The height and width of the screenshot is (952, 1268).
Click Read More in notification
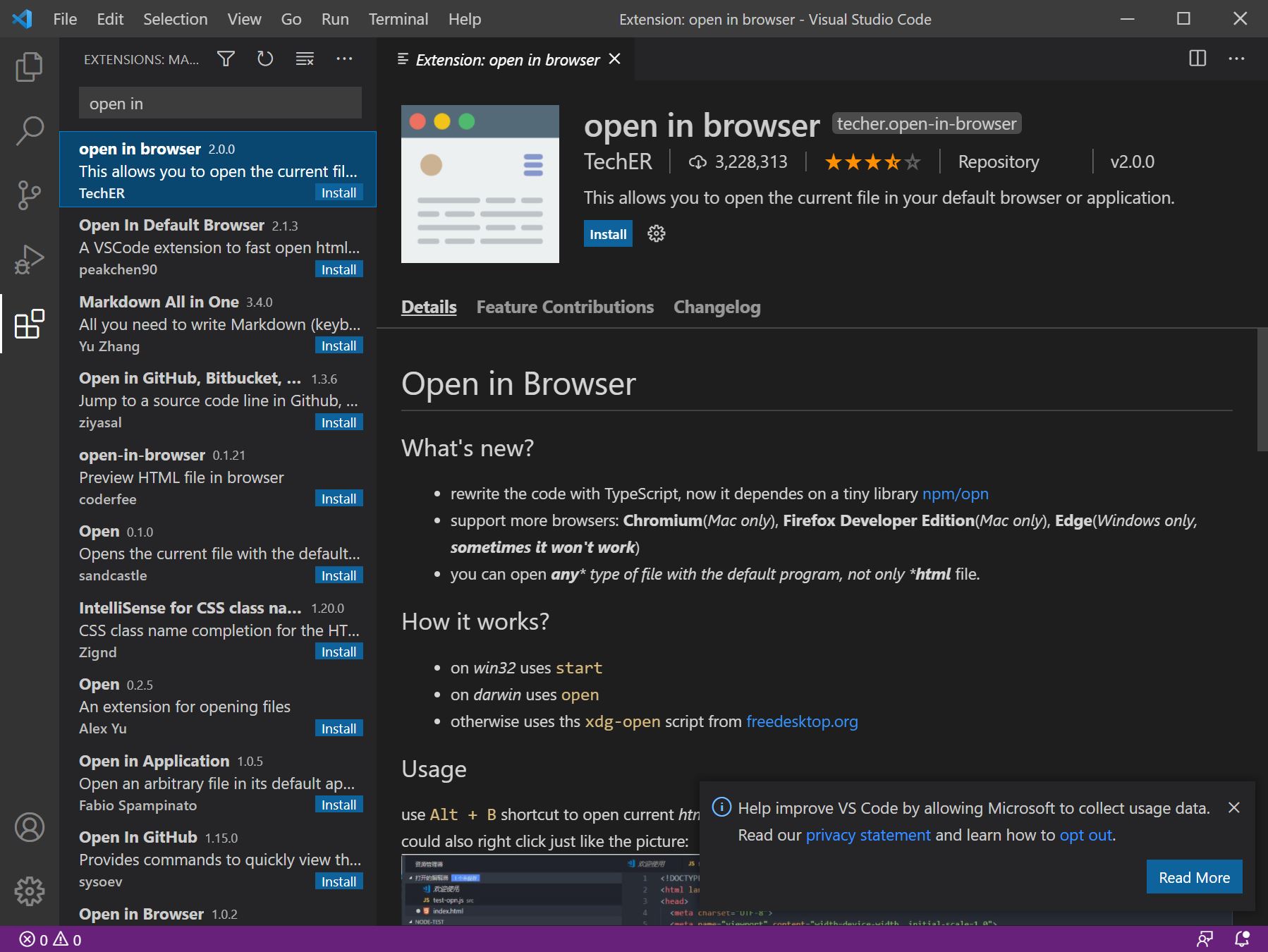point(1194,877)
